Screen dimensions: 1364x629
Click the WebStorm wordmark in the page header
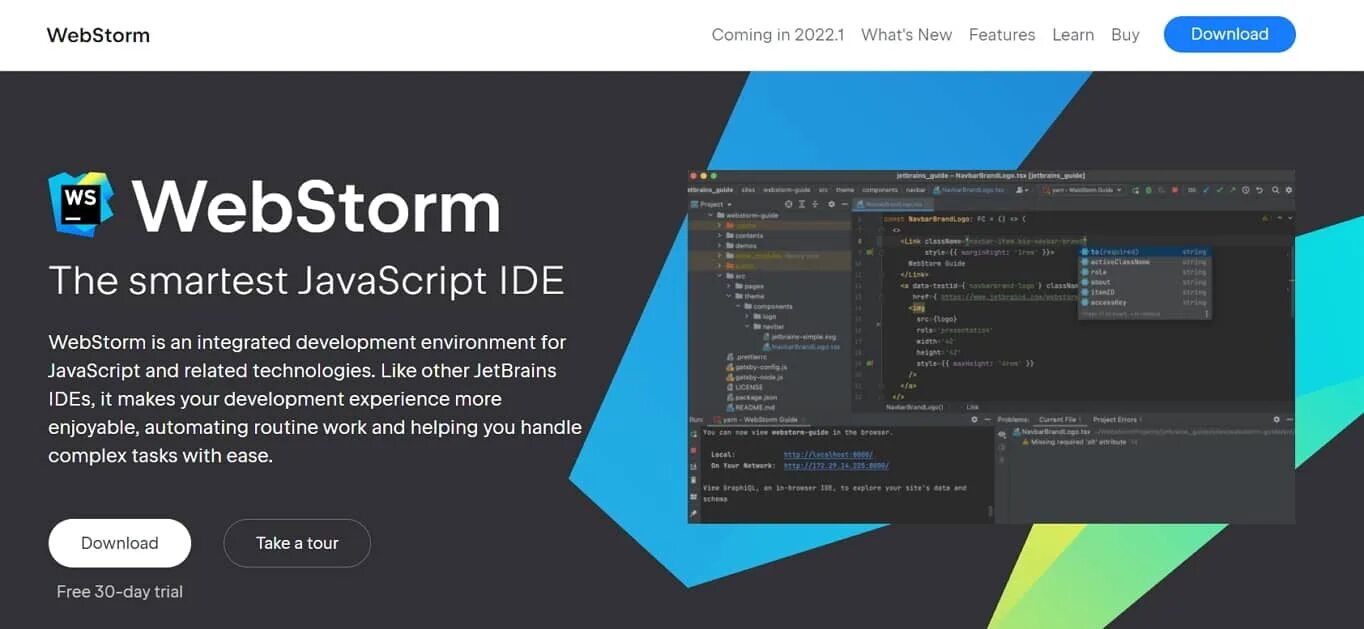[98, 35]
